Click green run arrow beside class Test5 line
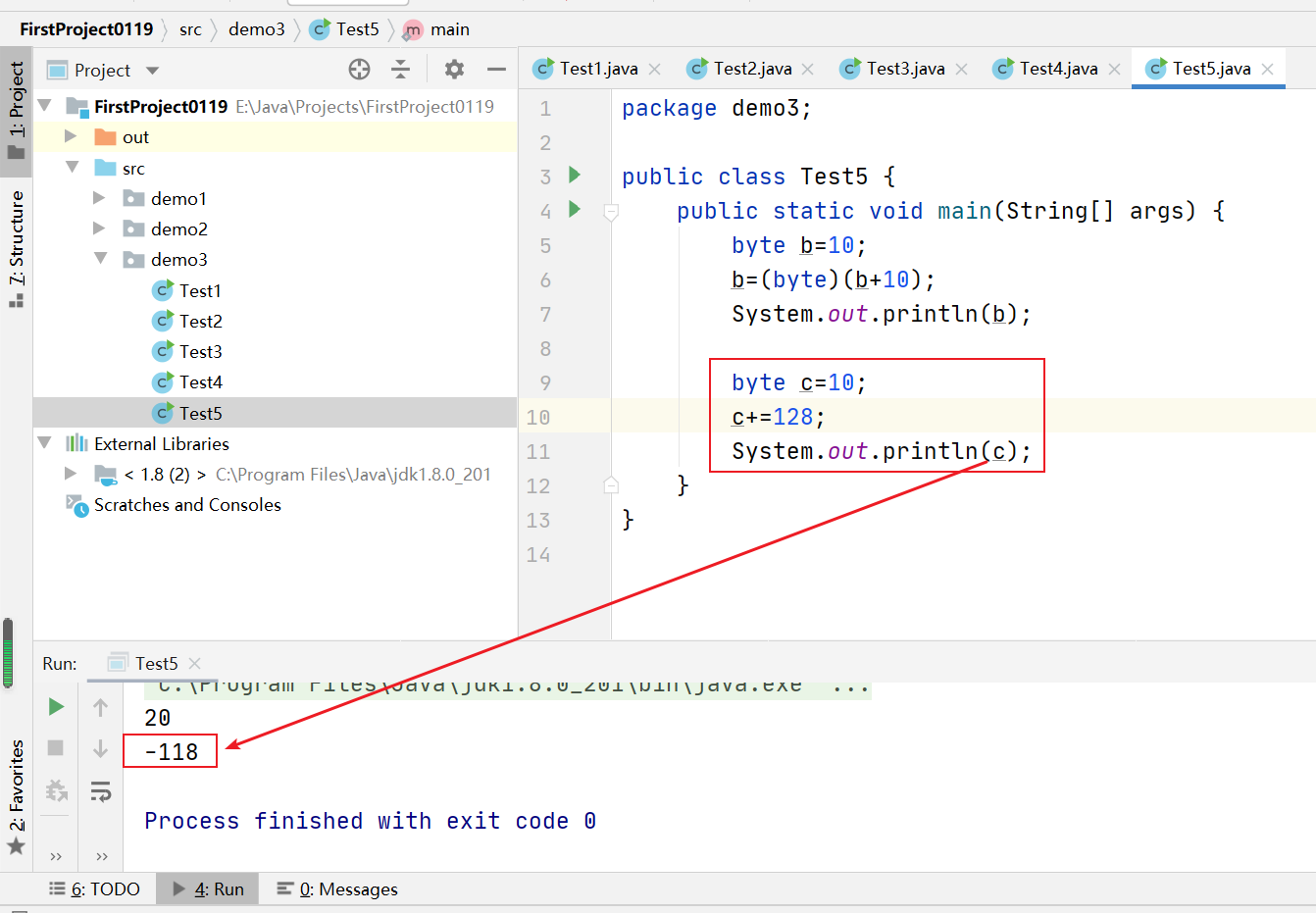 575,175
